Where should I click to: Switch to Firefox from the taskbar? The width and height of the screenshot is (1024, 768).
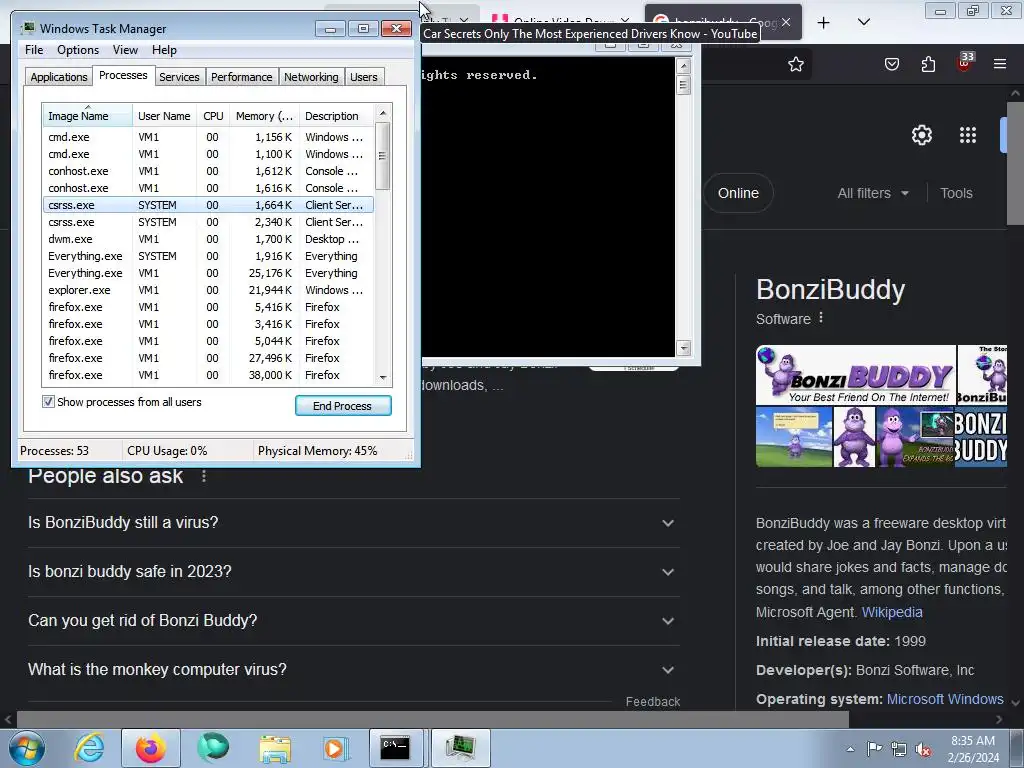click(x=150, y=748)
